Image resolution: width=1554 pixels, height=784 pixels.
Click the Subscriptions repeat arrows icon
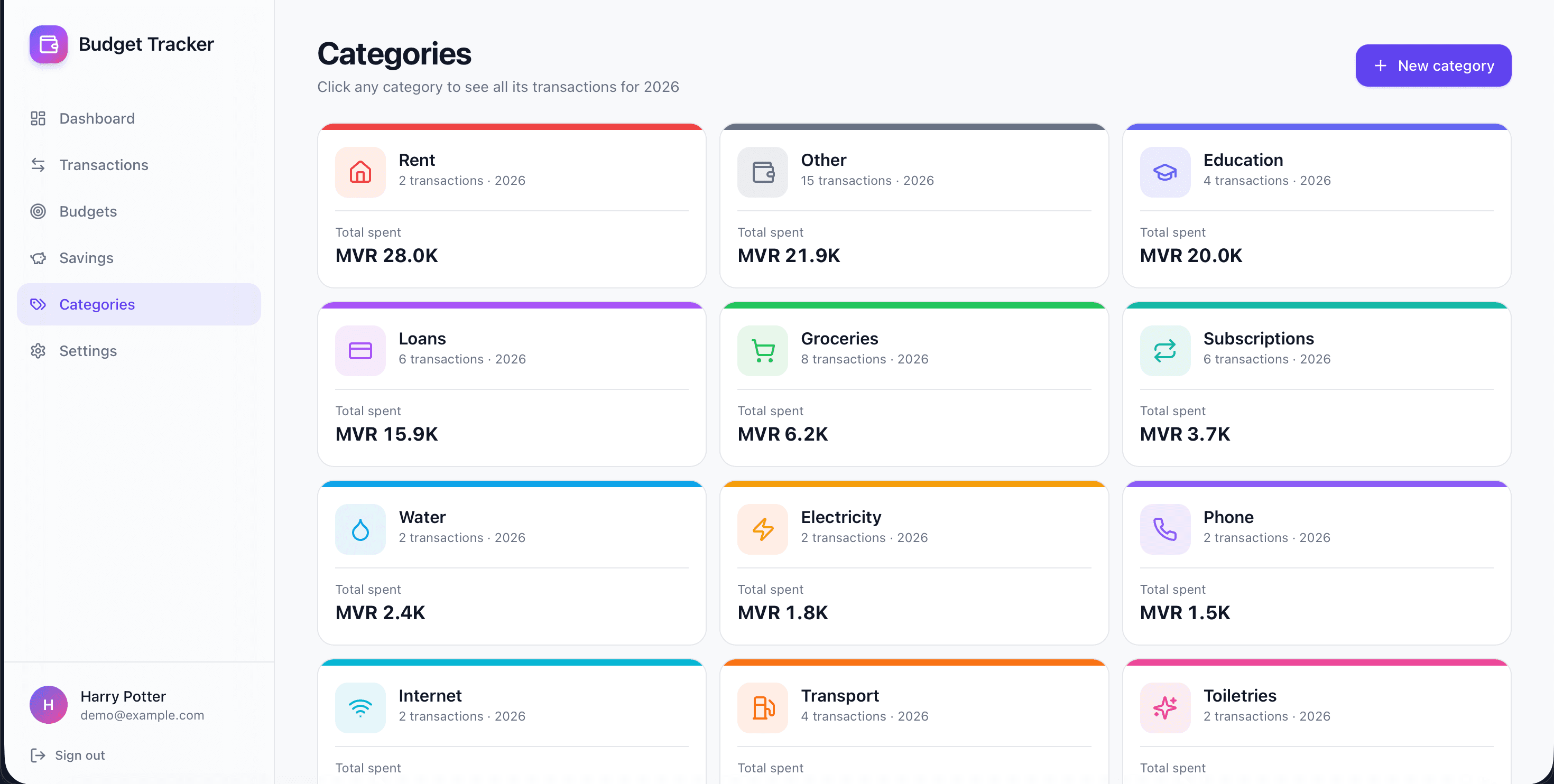[1165, 350]
